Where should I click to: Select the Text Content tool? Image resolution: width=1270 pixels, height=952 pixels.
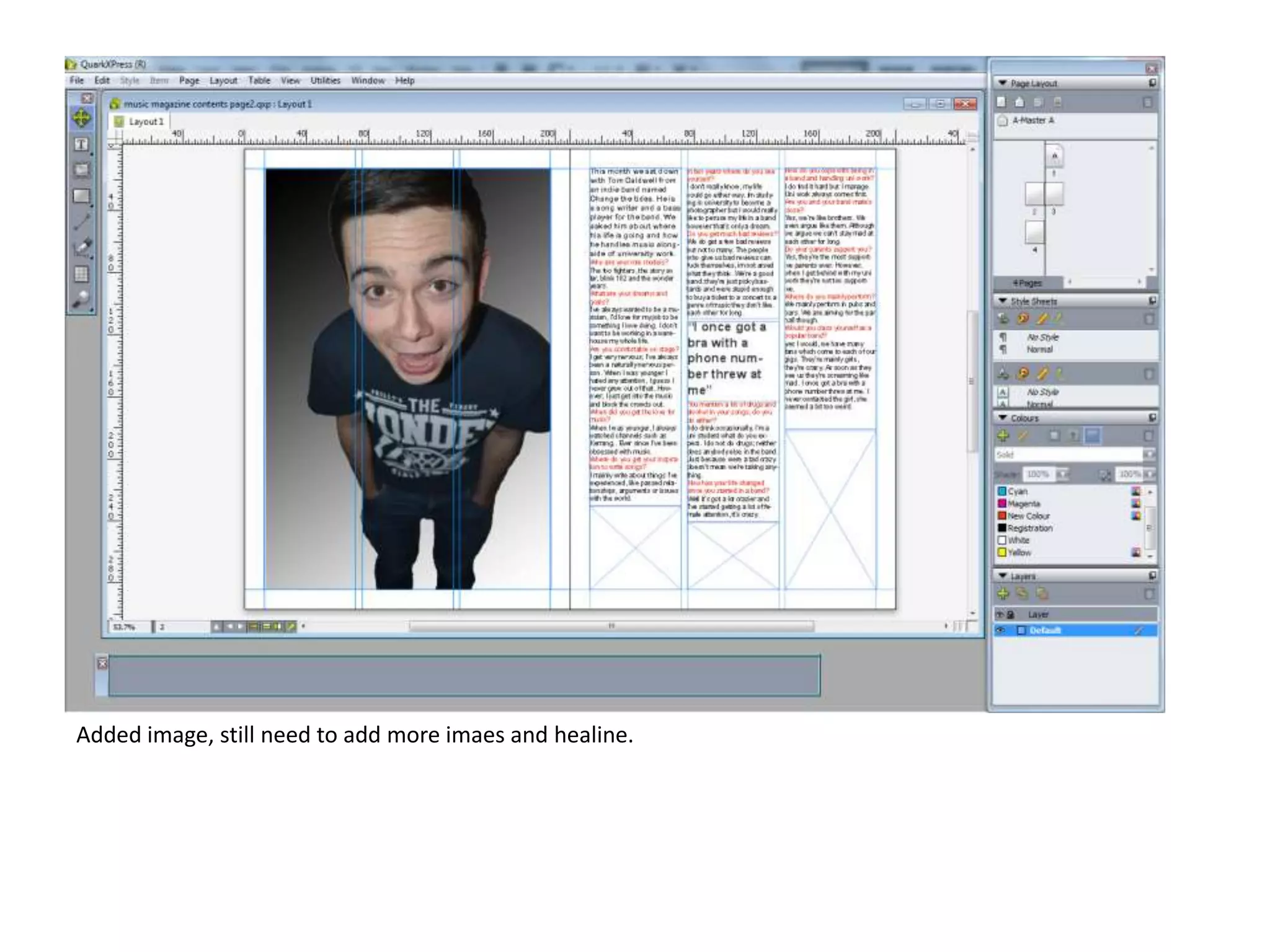81,144
